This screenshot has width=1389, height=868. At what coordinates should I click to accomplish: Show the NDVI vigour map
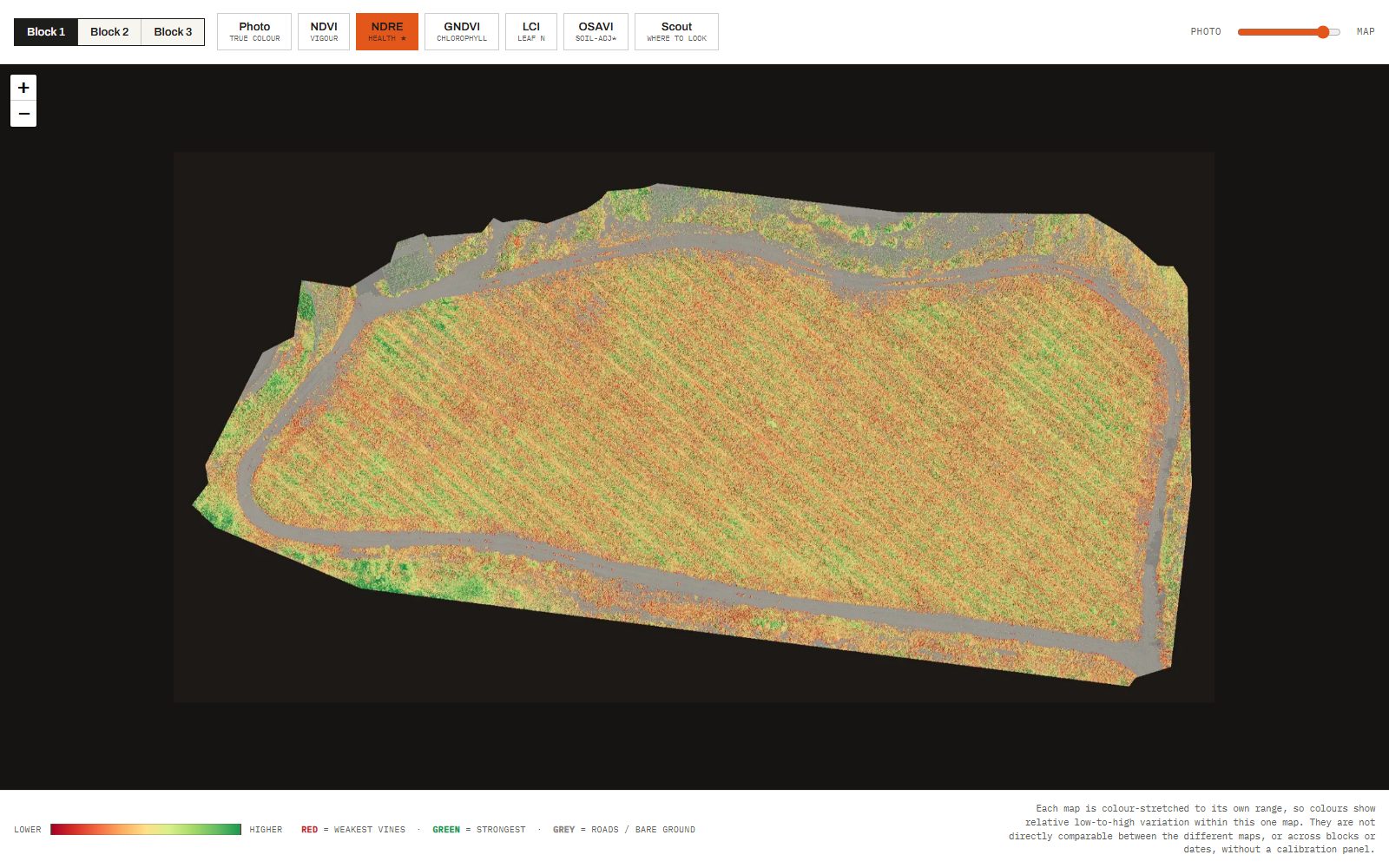point(324,32)
